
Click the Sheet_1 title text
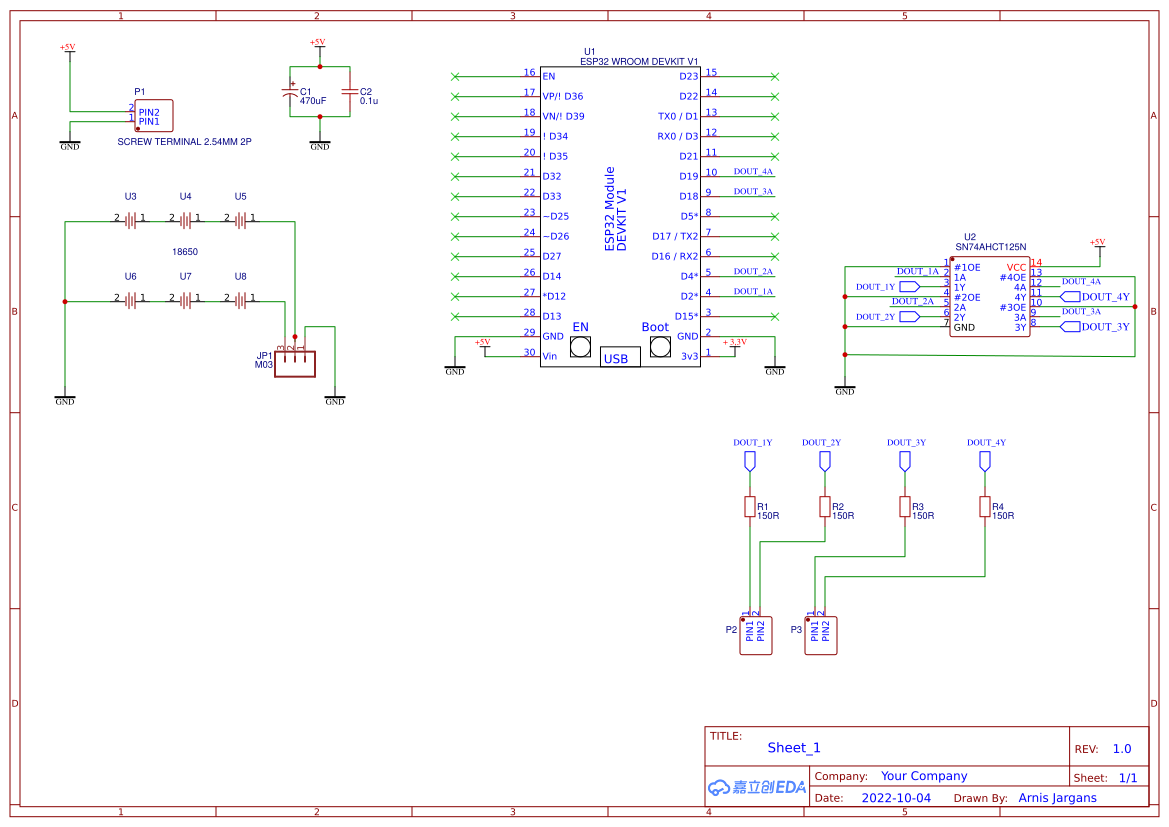[793, 747]
